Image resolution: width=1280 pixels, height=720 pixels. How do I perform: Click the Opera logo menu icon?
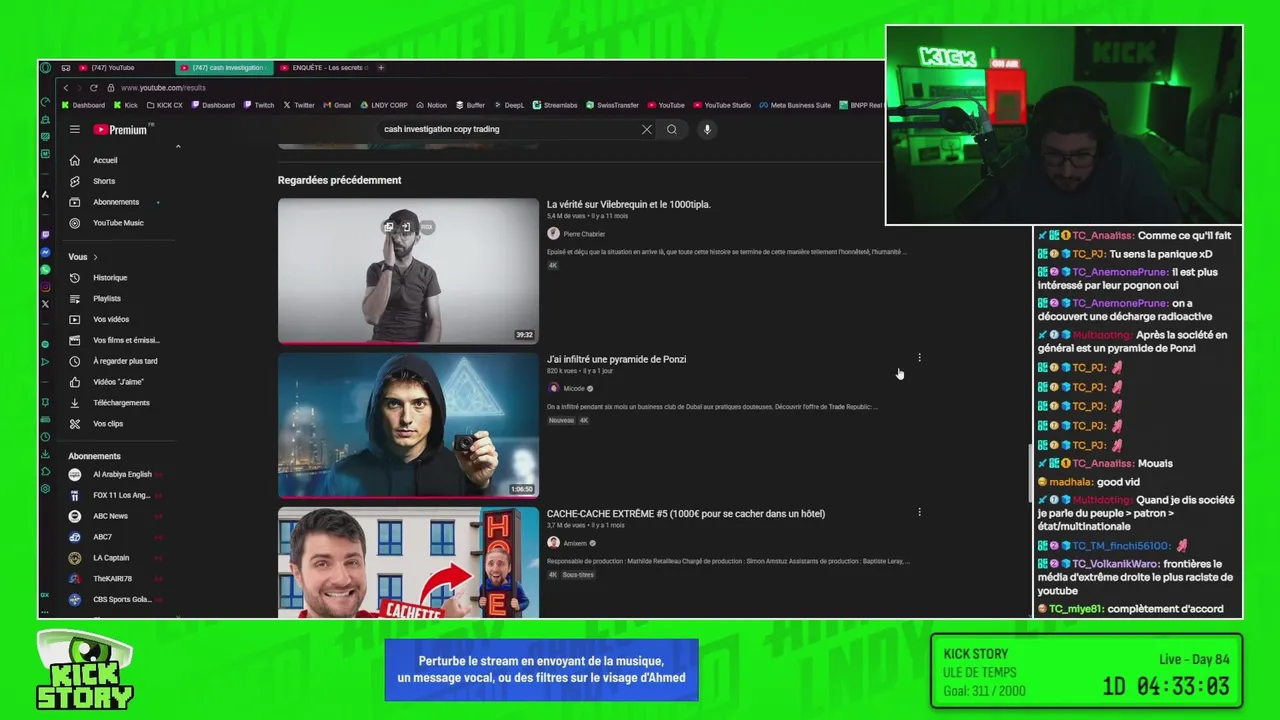(45, 68)
